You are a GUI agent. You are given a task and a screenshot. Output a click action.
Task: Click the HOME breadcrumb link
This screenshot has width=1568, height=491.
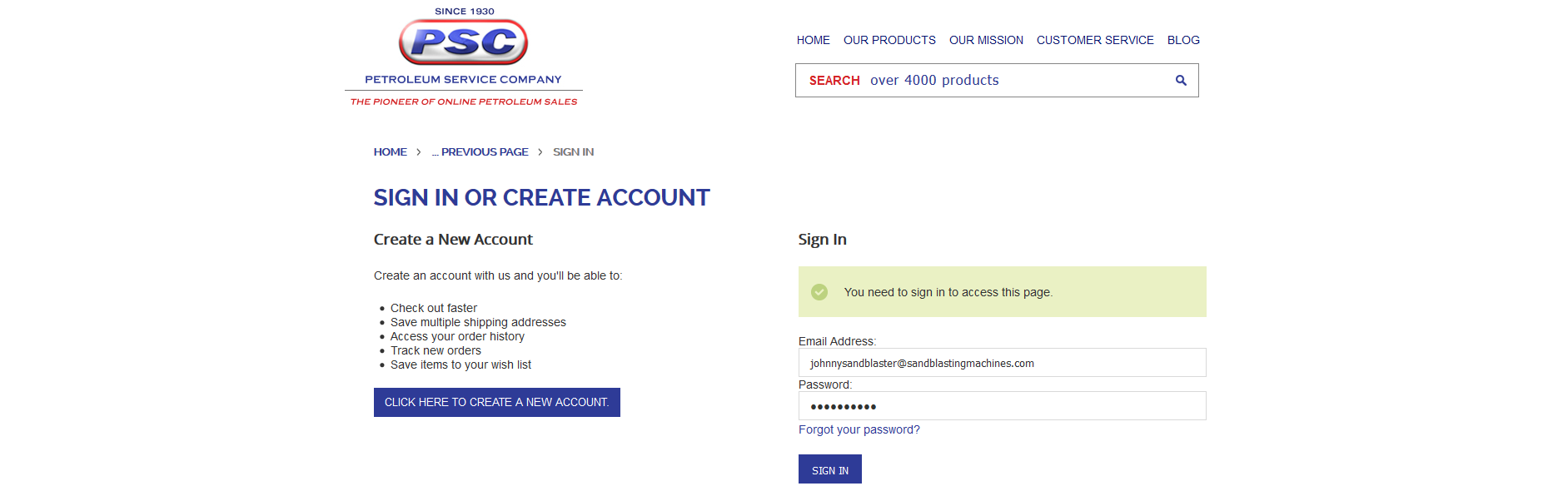390,152
